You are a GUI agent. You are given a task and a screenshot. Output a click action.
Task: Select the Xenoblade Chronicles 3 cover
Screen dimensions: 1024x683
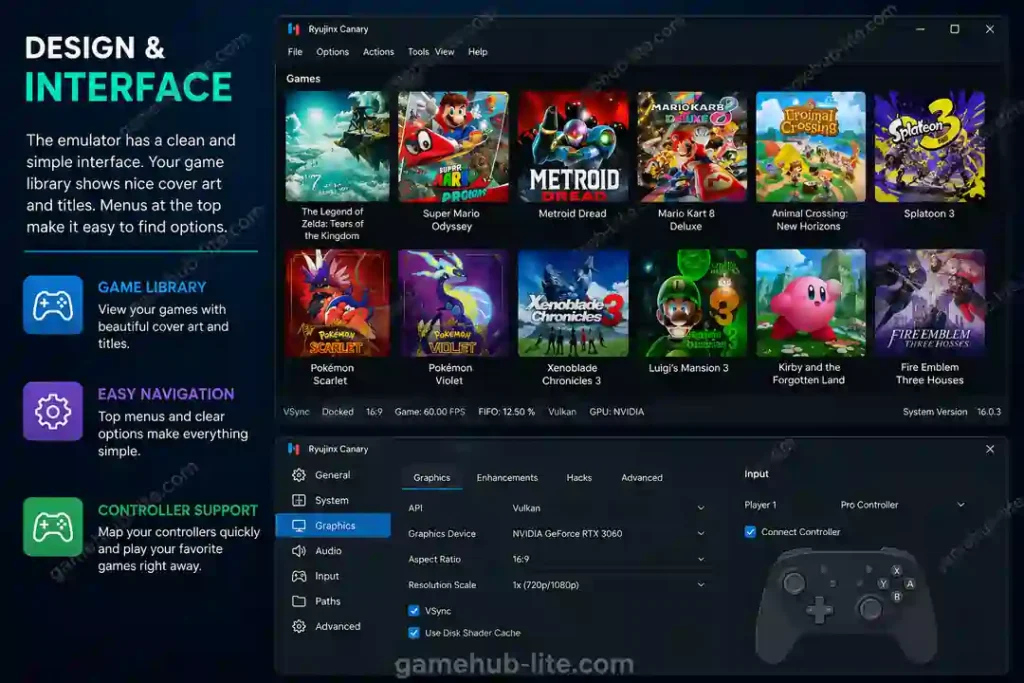pos(573,303)
